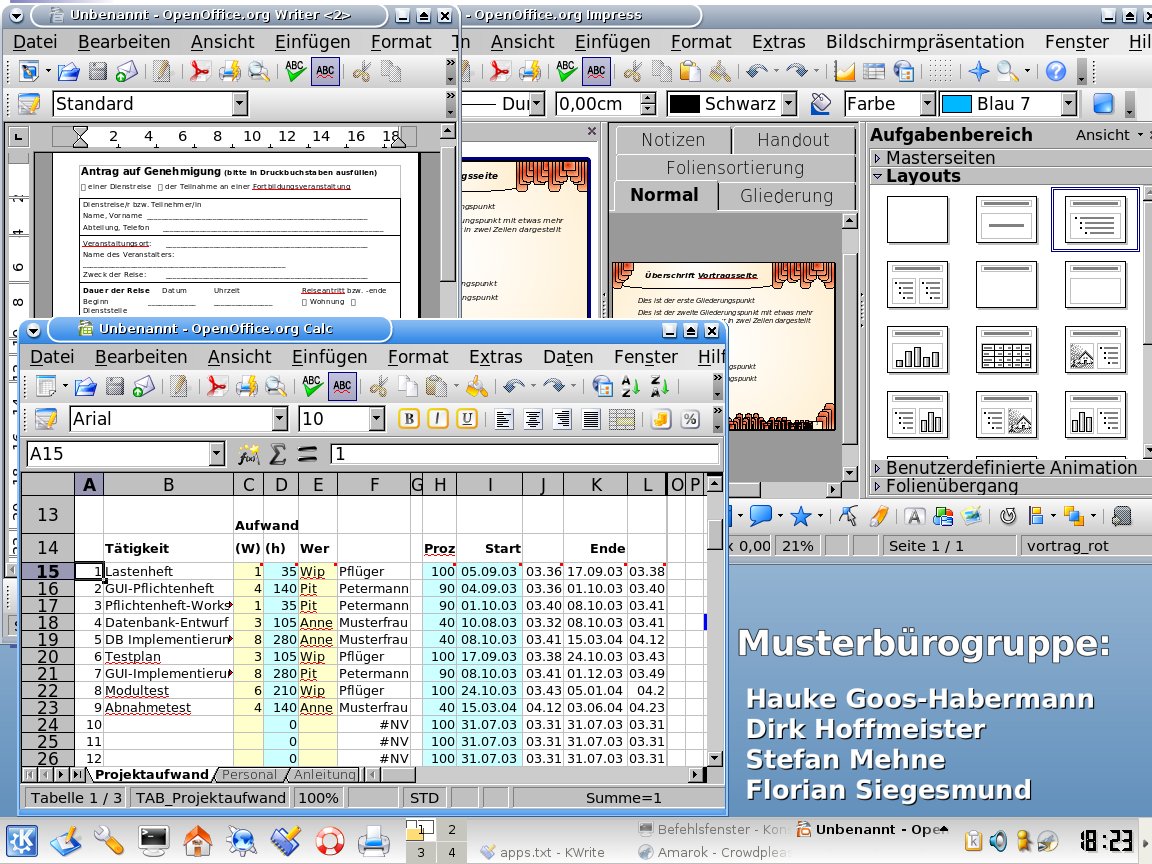Open Bildschirmpräsentation menu in Impress

point(925,42)
